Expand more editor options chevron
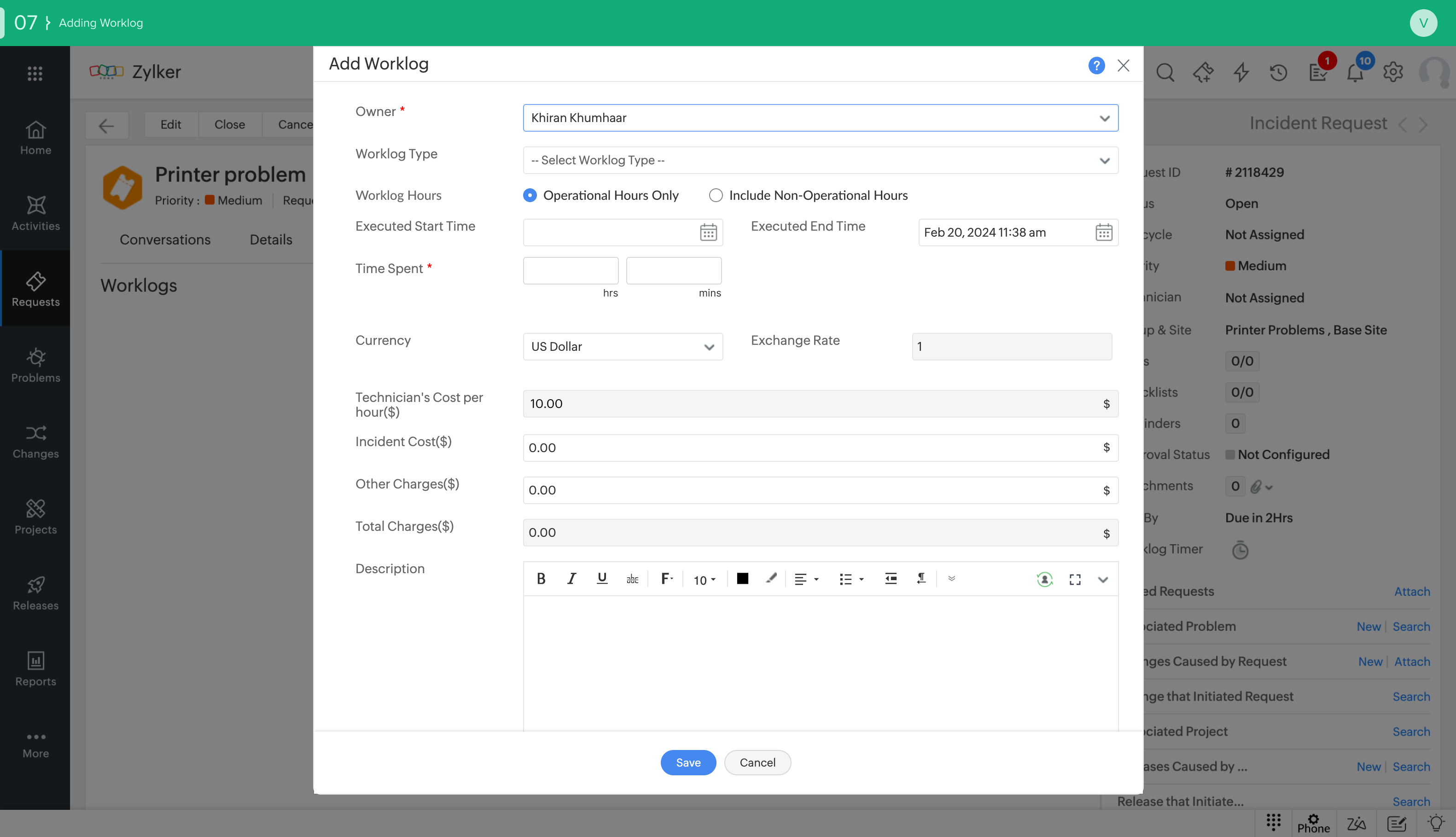This screenshot has width=1456, height=837. [951, 579]
